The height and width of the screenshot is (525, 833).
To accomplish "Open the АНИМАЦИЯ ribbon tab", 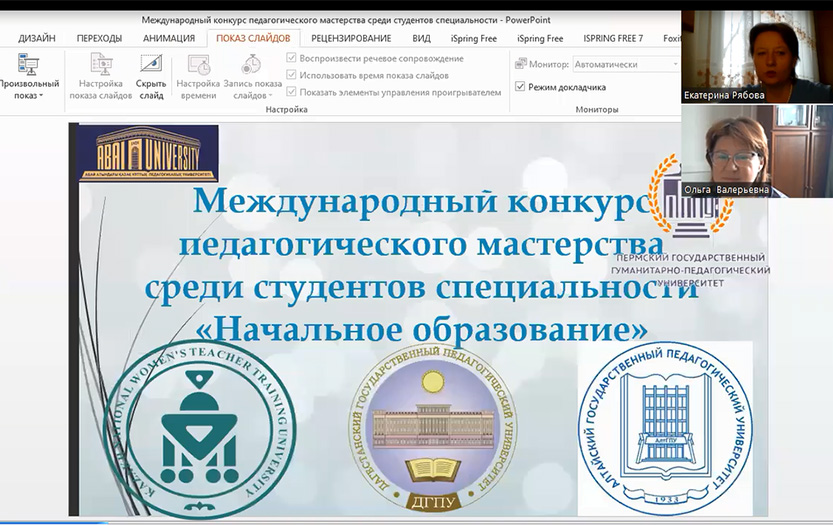I will tap(168, 38).
